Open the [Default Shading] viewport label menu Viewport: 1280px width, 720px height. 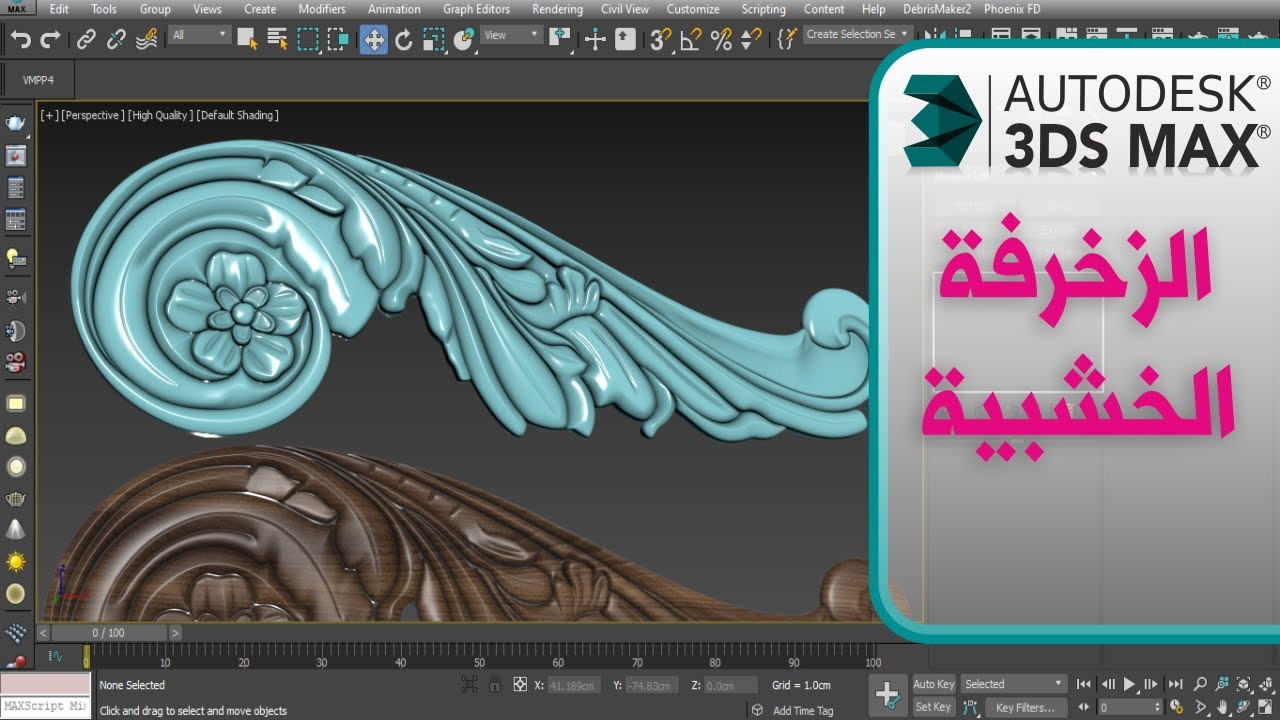coord(238,116)
